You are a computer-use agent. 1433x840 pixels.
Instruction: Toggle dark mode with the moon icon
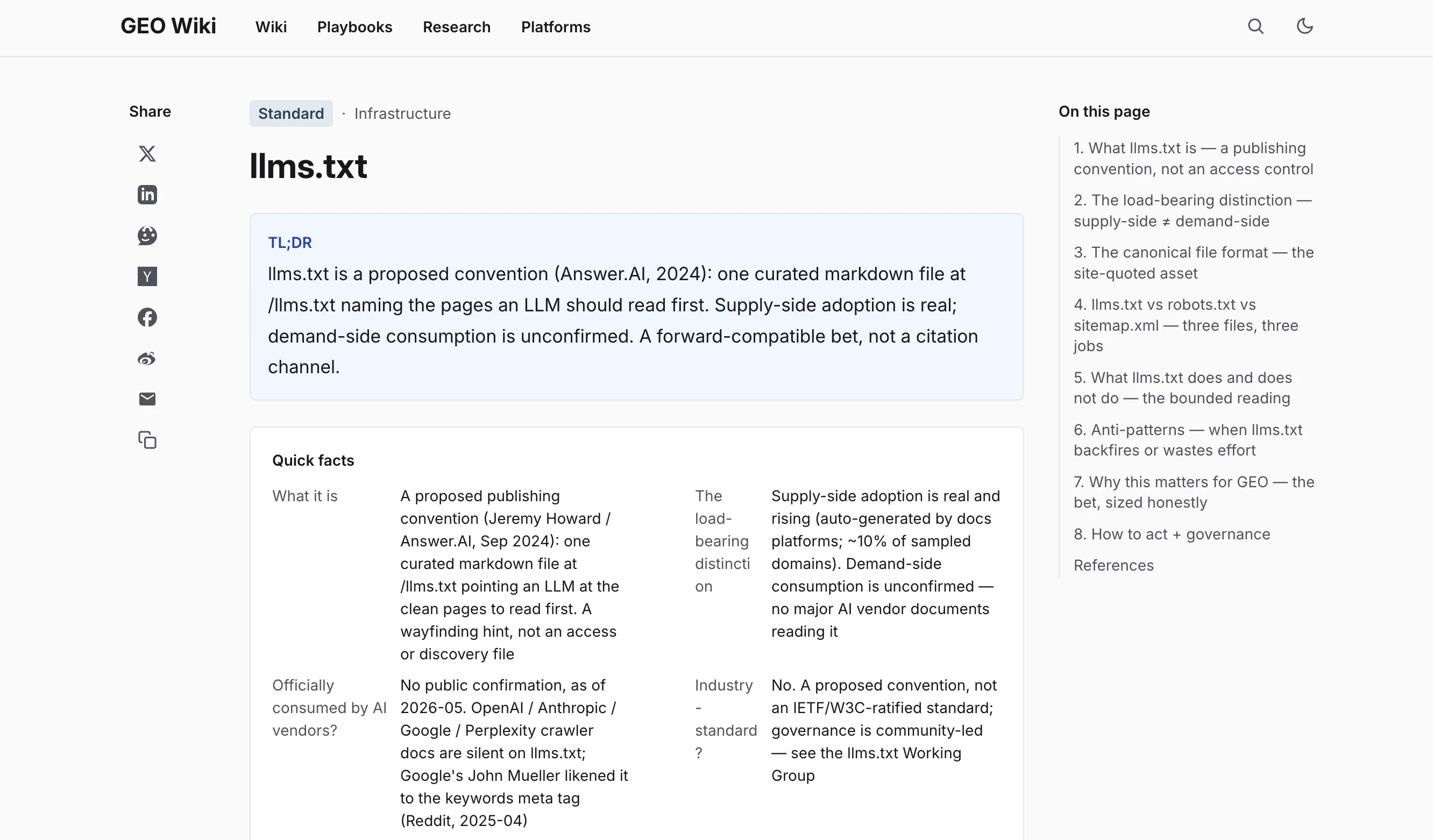click(x=1304, y=26)
